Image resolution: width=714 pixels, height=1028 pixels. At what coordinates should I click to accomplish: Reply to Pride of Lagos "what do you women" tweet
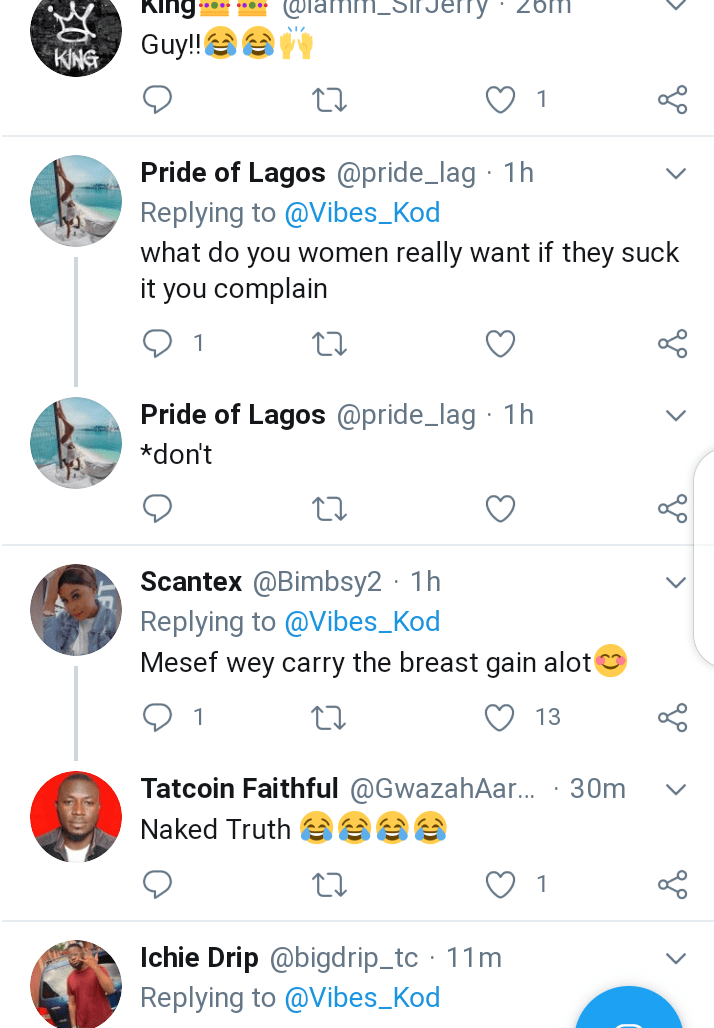coord(157,344)
